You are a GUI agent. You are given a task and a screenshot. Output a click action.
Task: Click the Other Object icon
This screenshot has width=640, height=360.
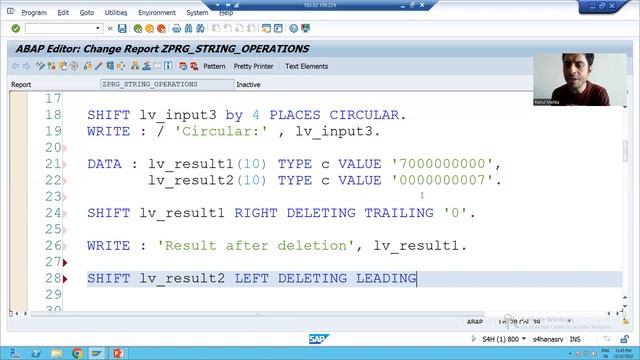[x=62, y=66]
